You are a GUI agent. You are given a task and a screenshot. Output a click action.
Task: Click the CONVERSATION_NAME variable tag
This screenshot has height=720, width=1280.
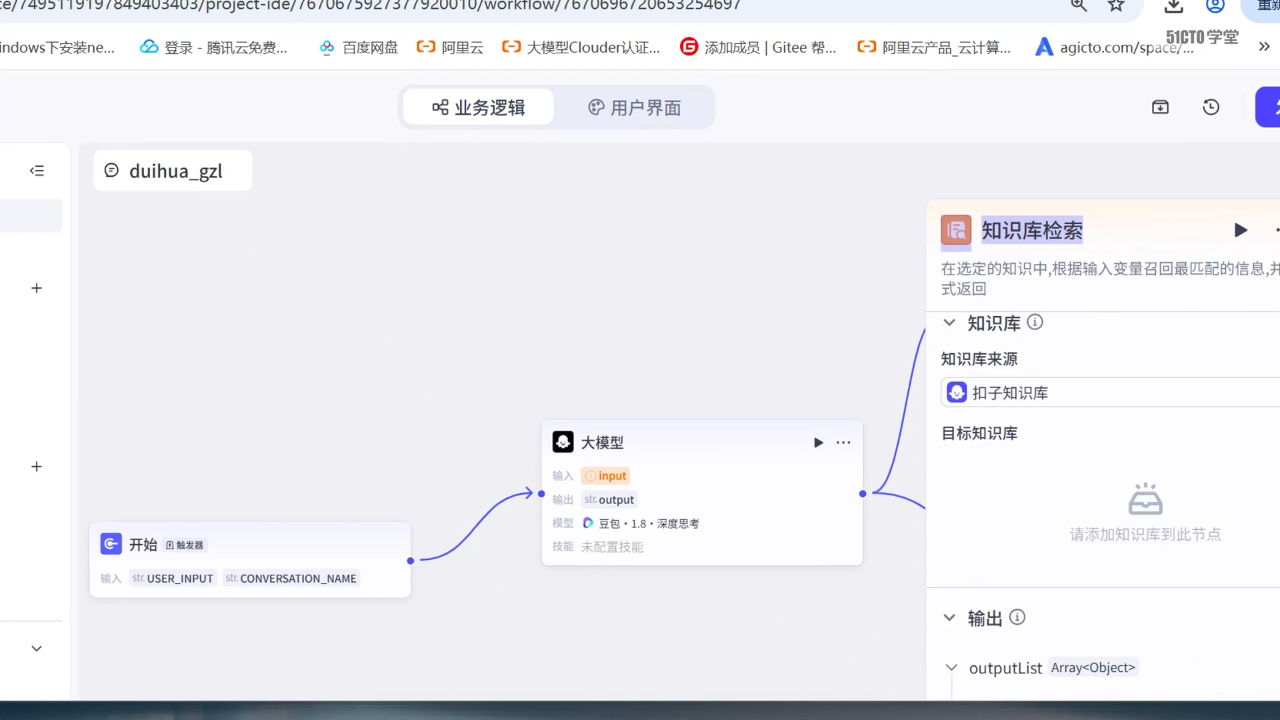[291, 578]
